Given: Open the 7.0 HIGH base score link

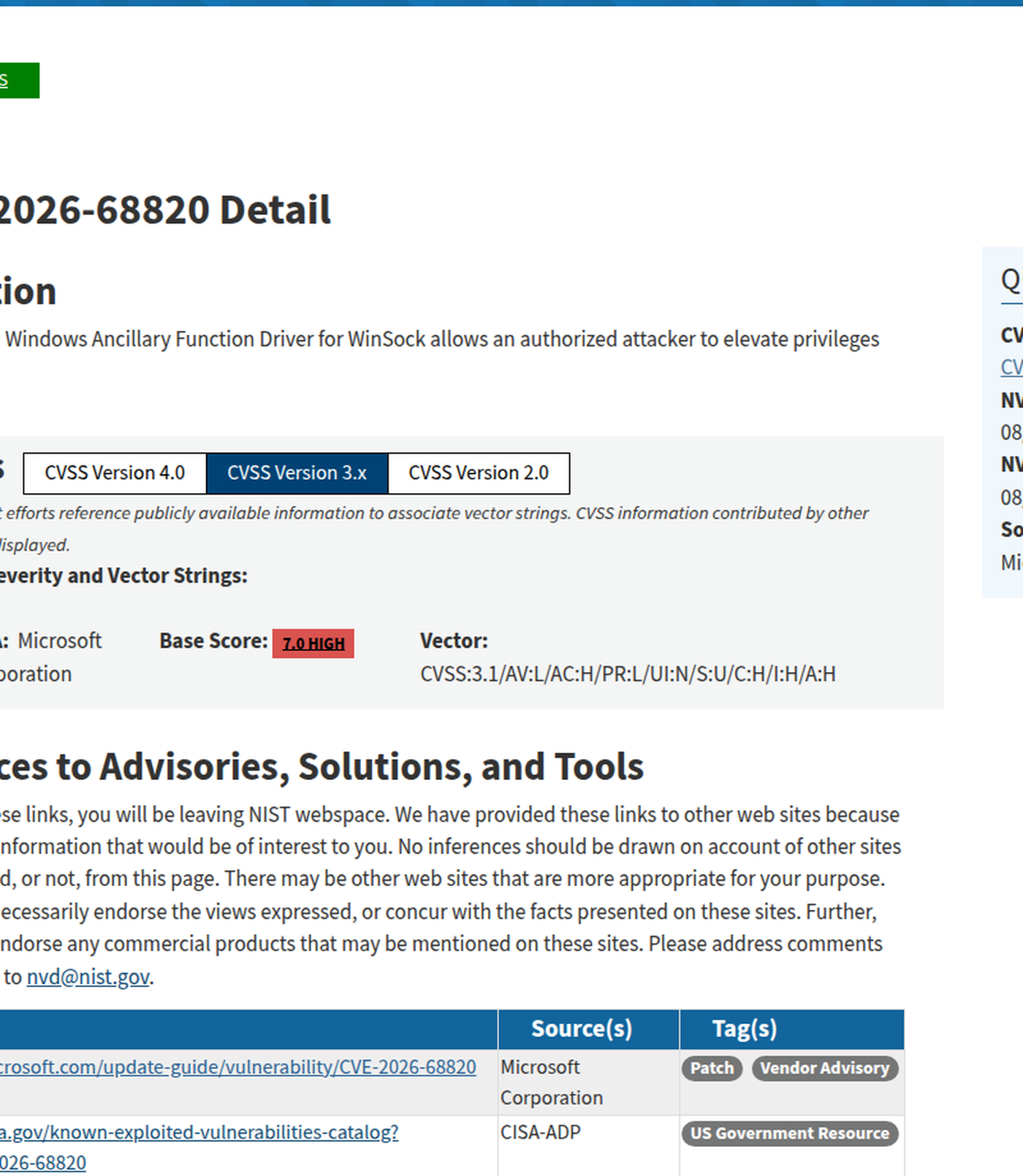Looking at the screenshot, I should [x=313, y=644].
